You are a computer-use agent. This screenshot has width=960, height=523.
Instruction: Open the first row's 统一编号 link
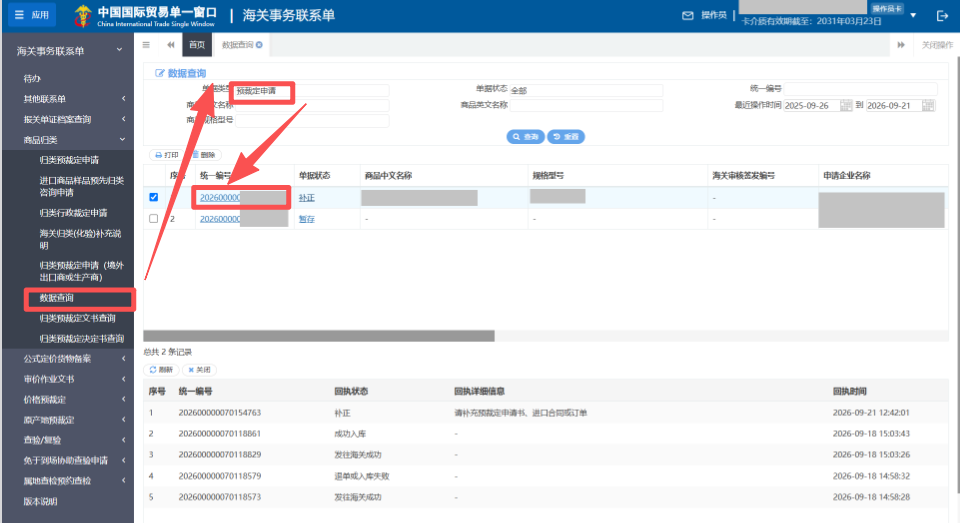tap(220, 197)
